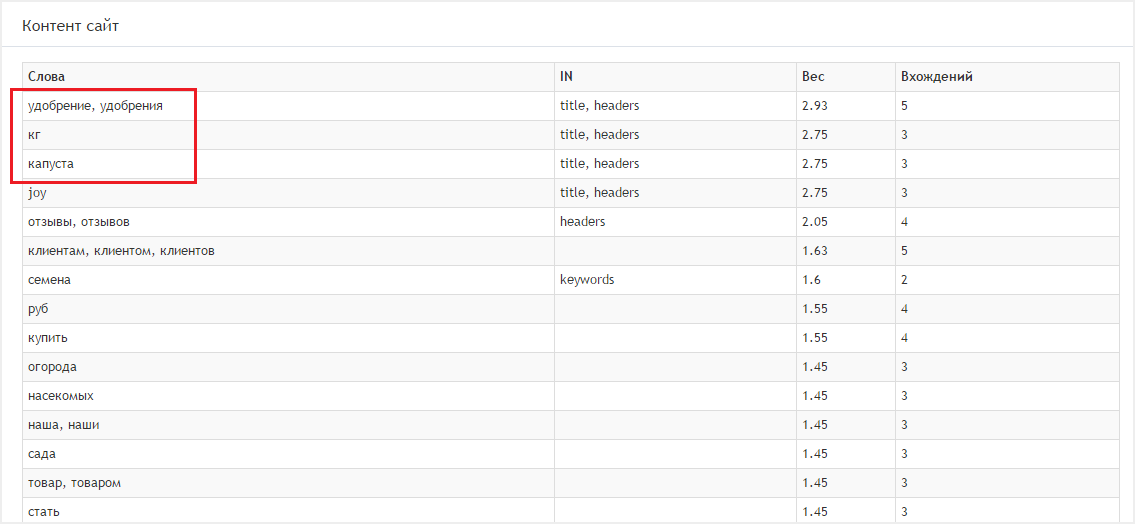
Task: Click weight 1.45 in 'огорода' row
Action: (815, 367)
